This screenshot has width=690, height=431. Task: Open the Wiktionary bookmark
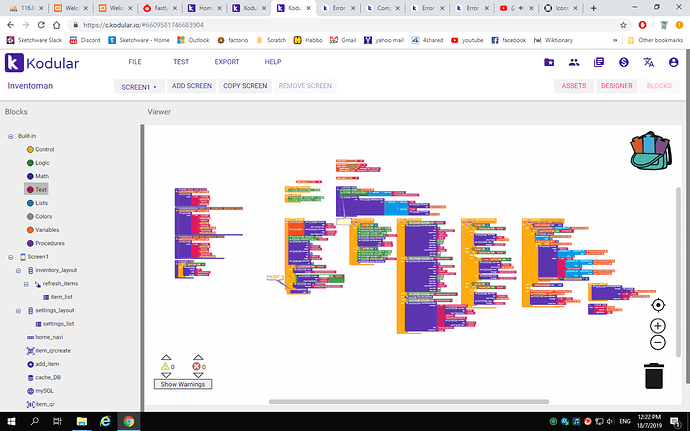(554, 40)
